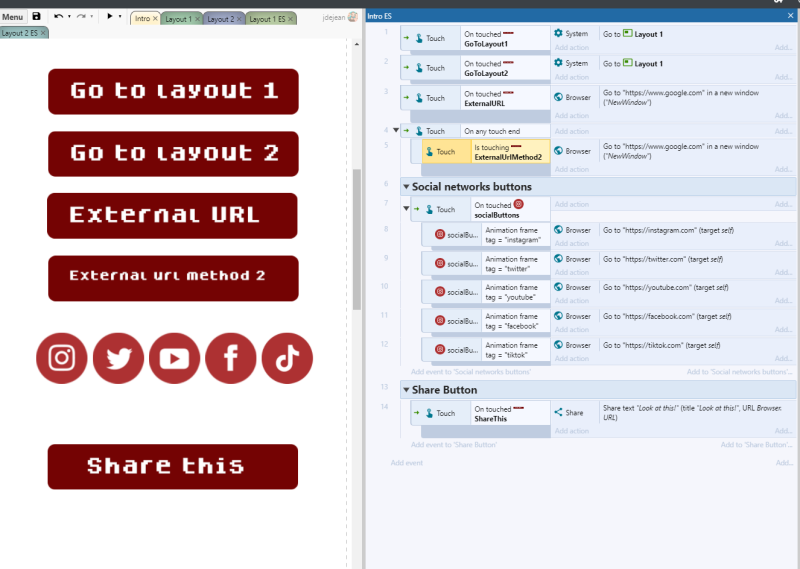Select the 'Share this' button object
The height and width of the screenshot is (569, 800).
click(173, 466)
